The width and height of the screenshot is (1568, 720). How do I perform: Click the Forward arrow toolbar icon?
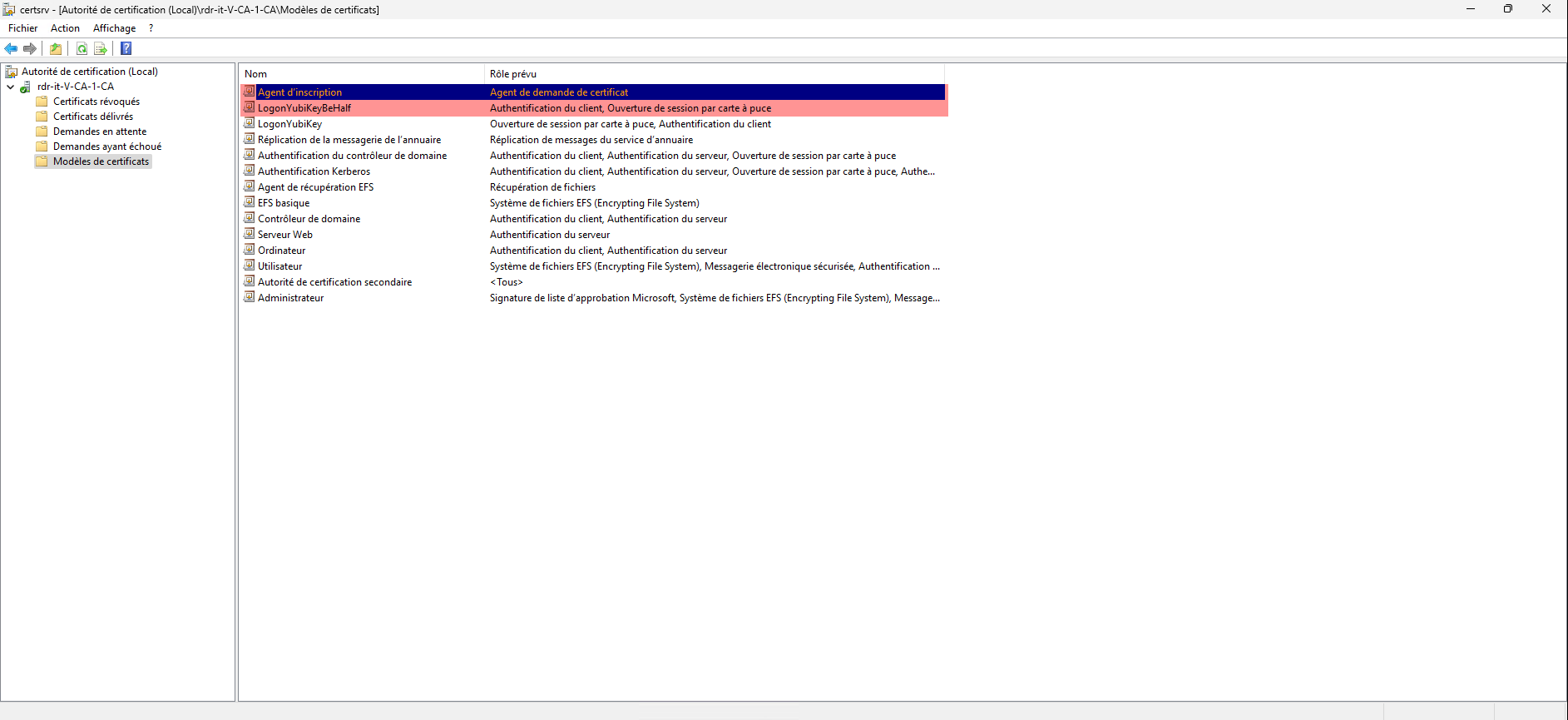tap(30, 49)
